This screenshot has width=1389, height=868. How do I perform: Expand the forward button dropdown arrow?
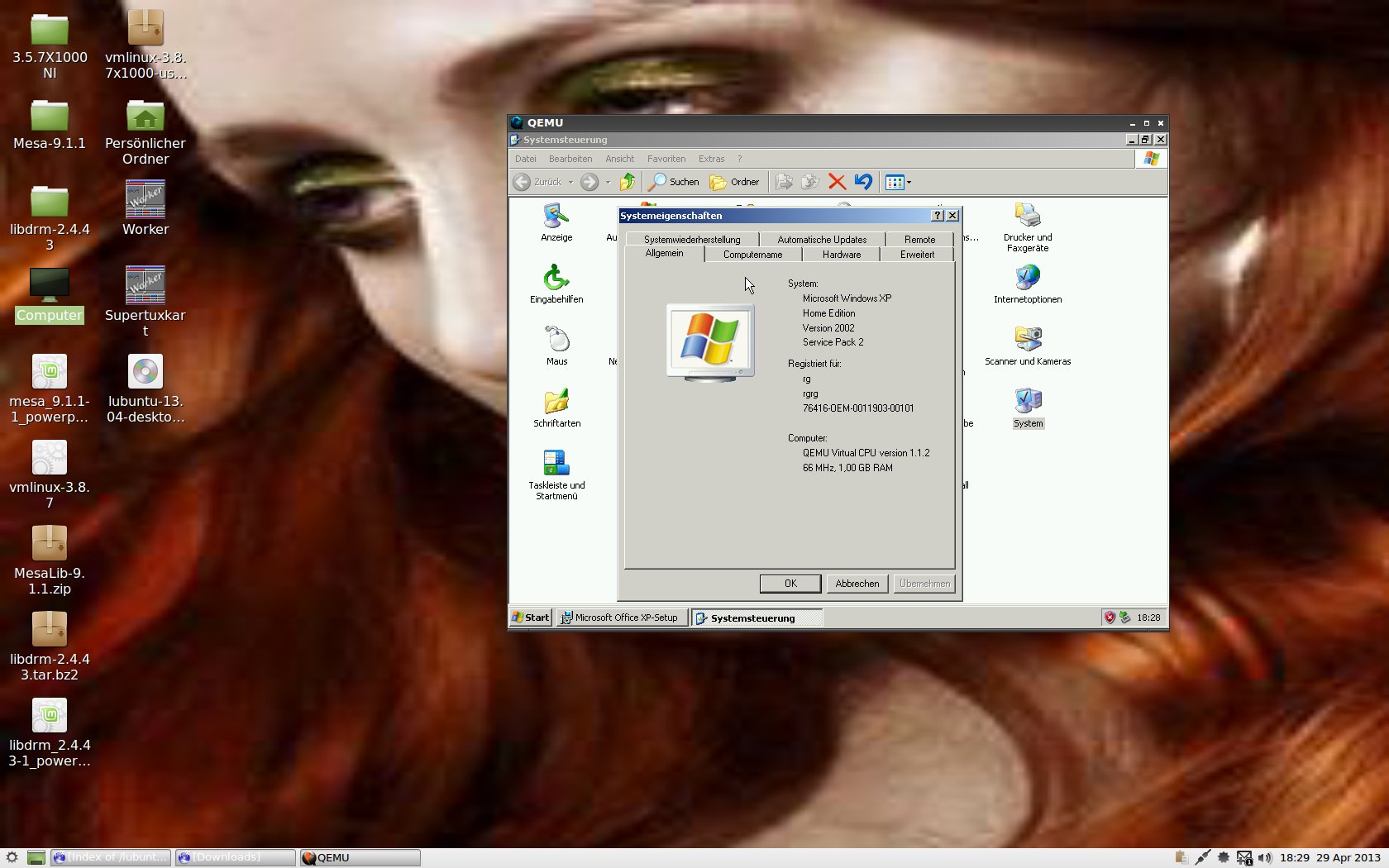tap(608, 183)
